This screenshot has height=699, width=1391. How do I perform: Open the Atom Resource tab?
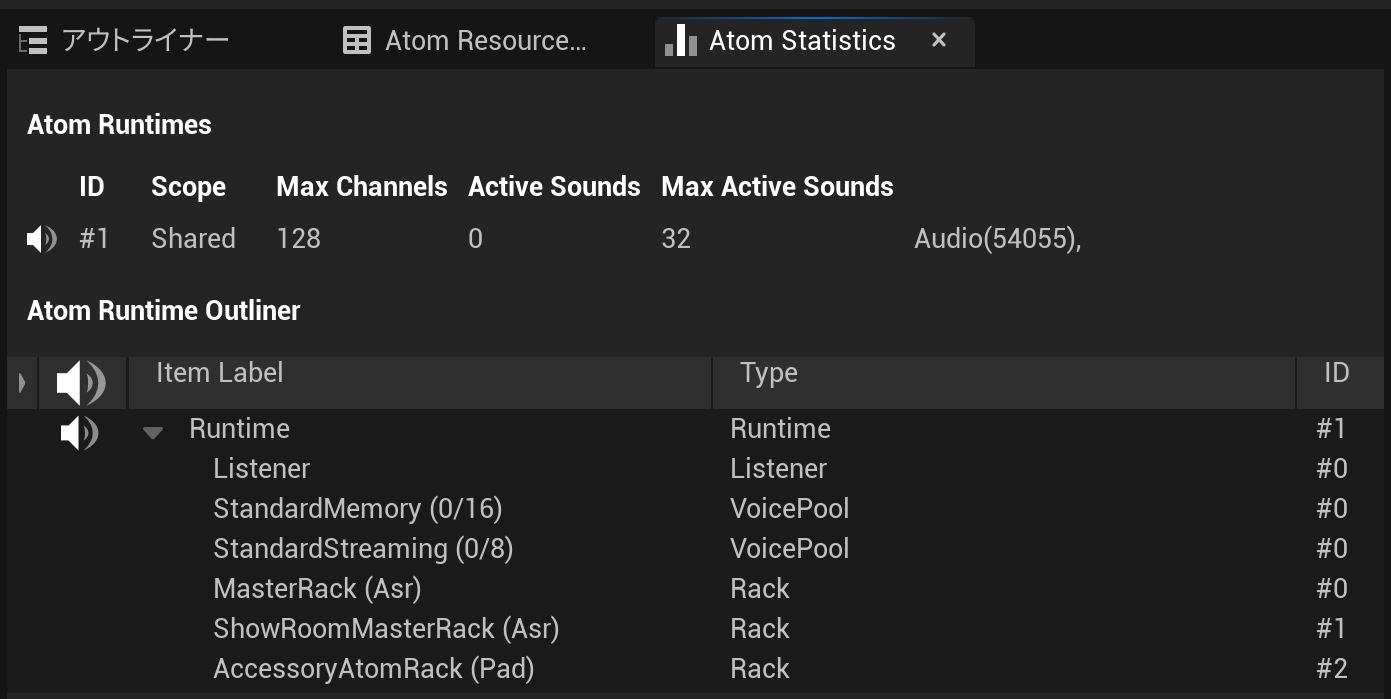[485, 41]
